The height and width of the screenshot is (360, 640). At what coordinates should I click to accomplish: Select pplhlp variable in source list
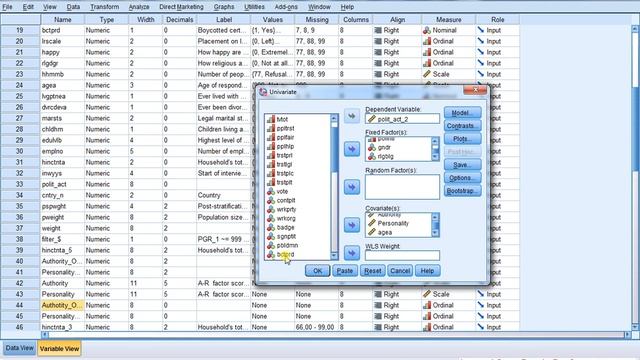285,146
